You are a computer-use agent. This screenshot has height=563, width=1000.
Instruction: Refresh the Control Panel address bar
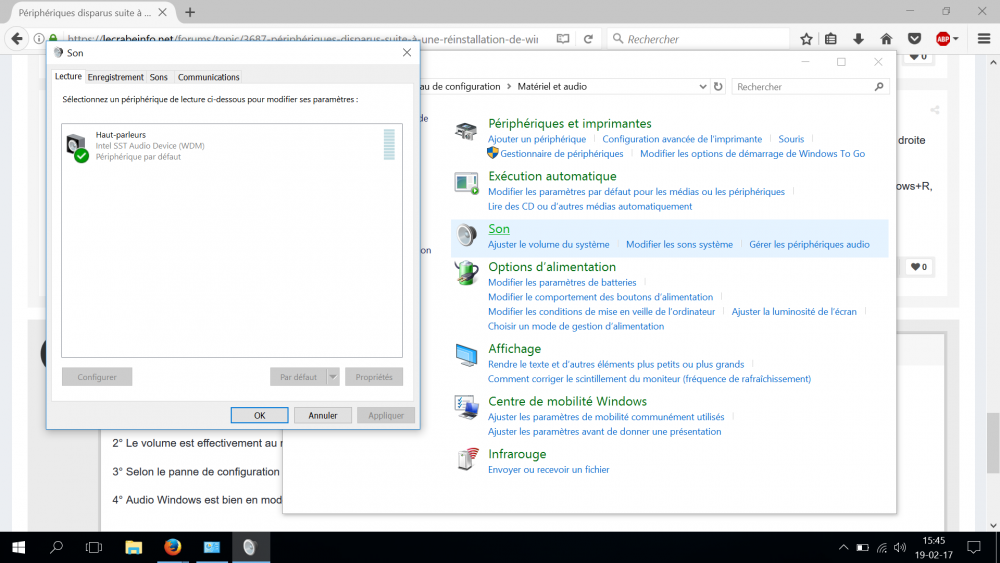(x=718, y=87)
